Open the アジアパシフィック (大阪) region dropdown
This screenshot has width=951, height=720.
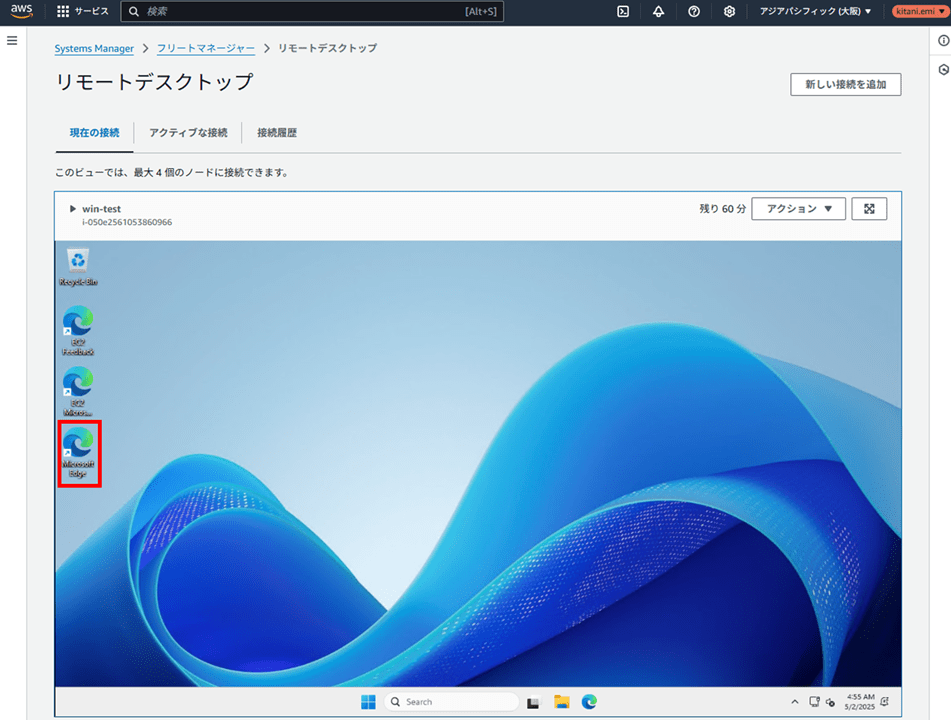[815, 12]
